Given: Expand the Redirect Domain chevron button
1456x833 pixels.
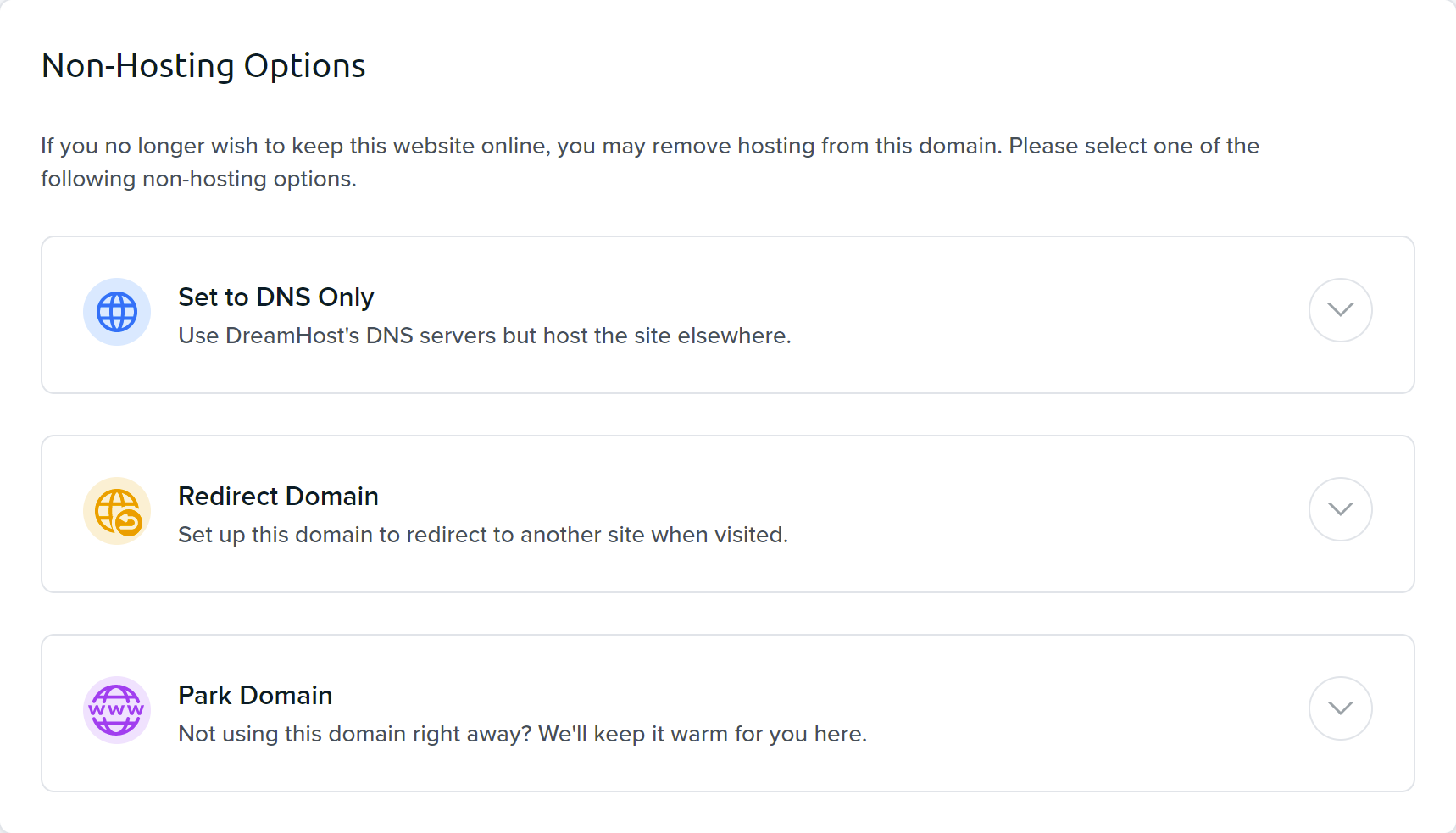Looking at the screenshot, I should pos(1340,509).
